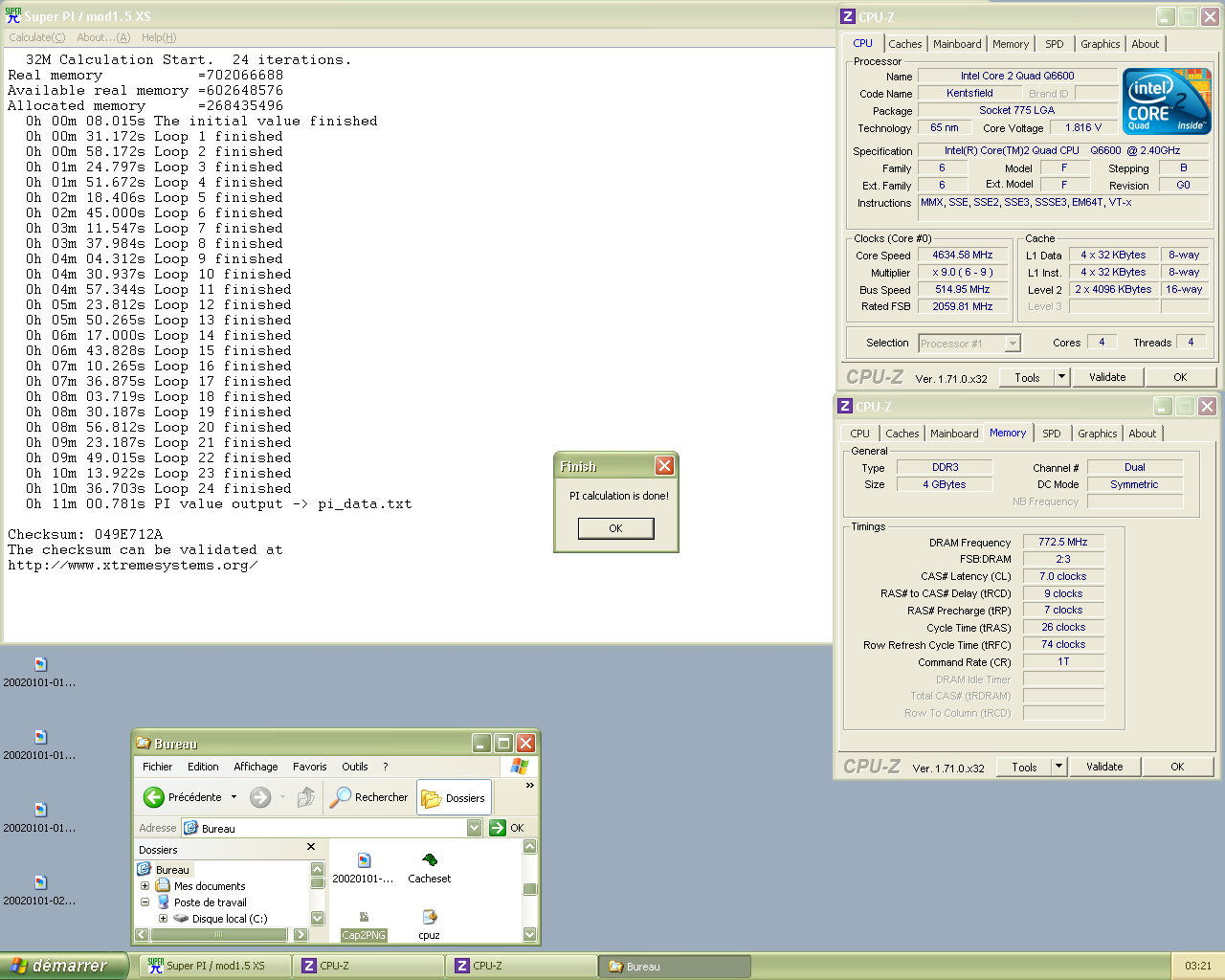Click the taskbar clock showing 03:21

[x=1198, y=966]
